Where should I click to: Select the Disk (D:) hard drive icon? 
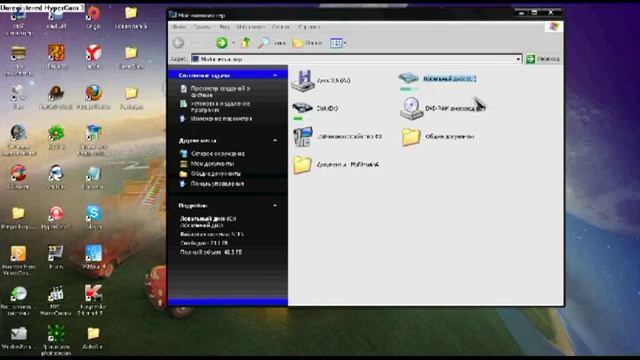click(x=302, y=108)
